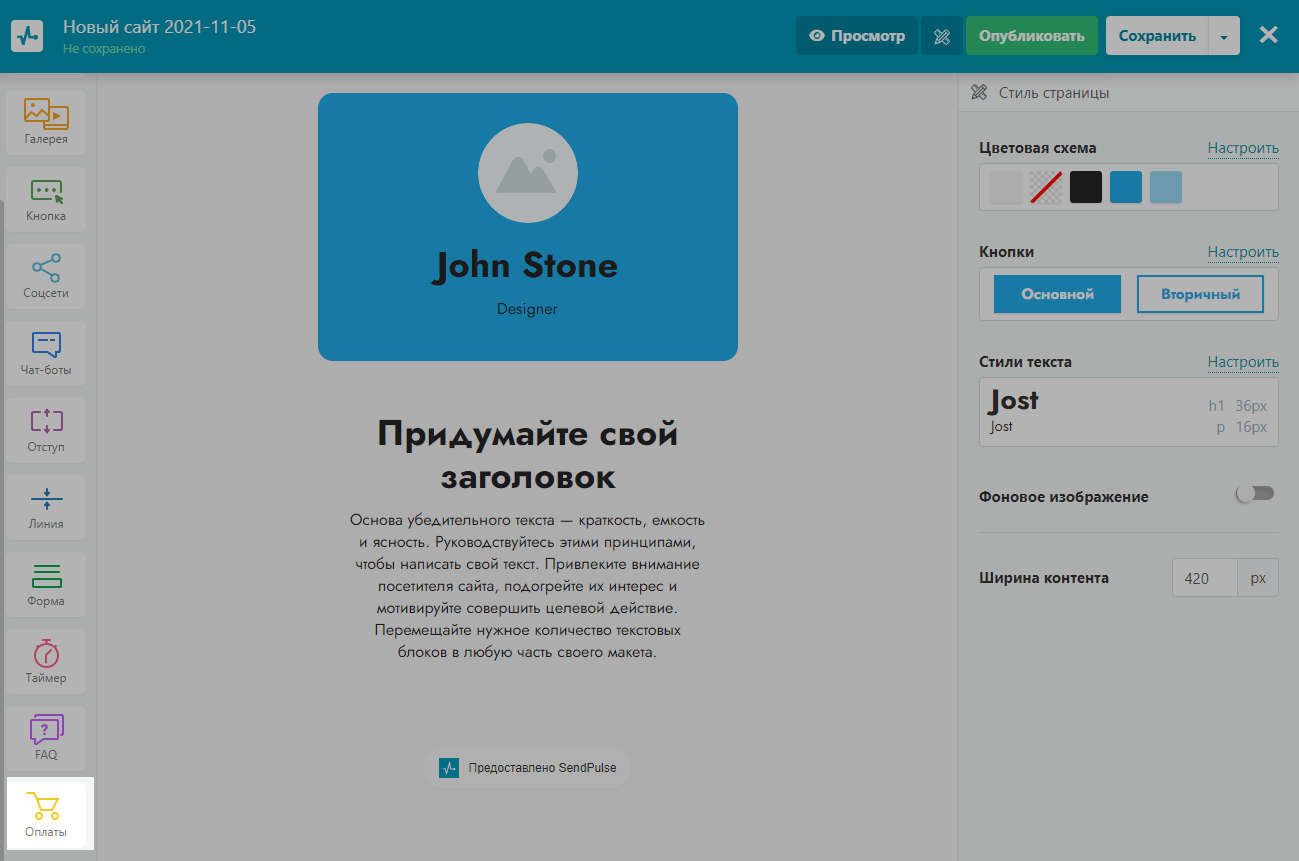Select the black color swatch
This screenshot has height=861, width=1299.
click(1086, 187)
